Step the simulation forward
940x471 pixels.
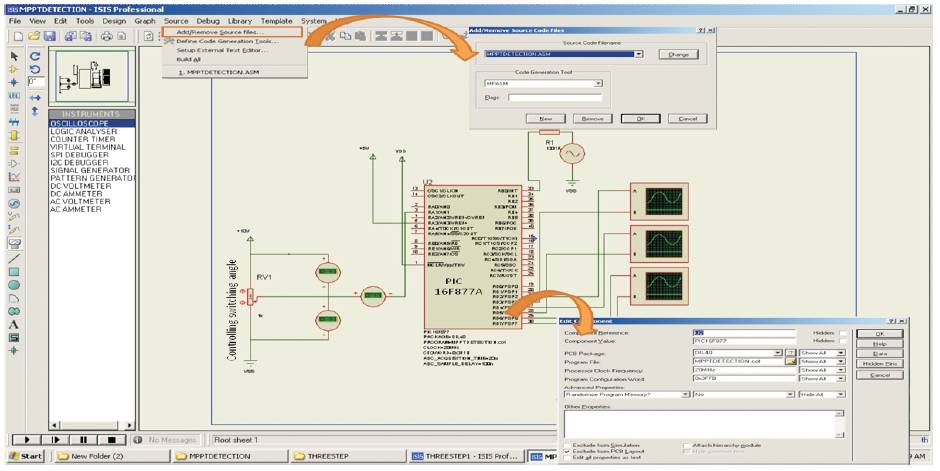tap(55, 440)
